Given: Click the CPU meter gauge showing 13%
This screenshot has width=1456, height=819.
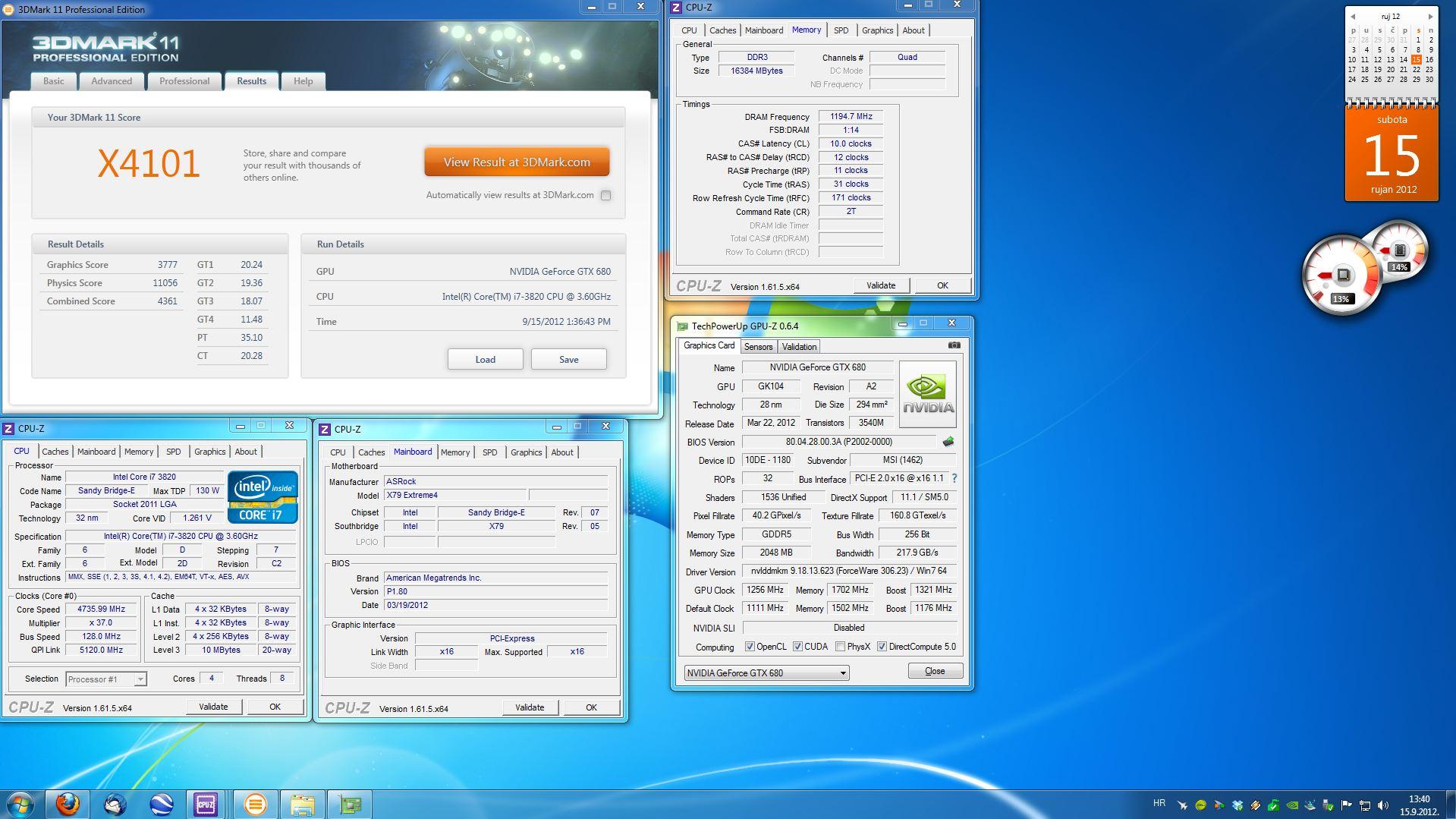Looking at the screenshot, I should pyautogui.click(x=1341, y=276).
